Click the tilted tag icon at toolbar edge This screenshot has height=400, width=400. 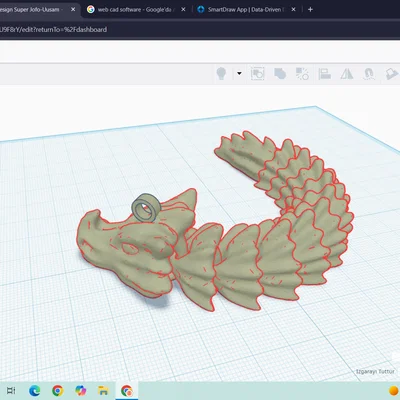click(x=392, y=74)
